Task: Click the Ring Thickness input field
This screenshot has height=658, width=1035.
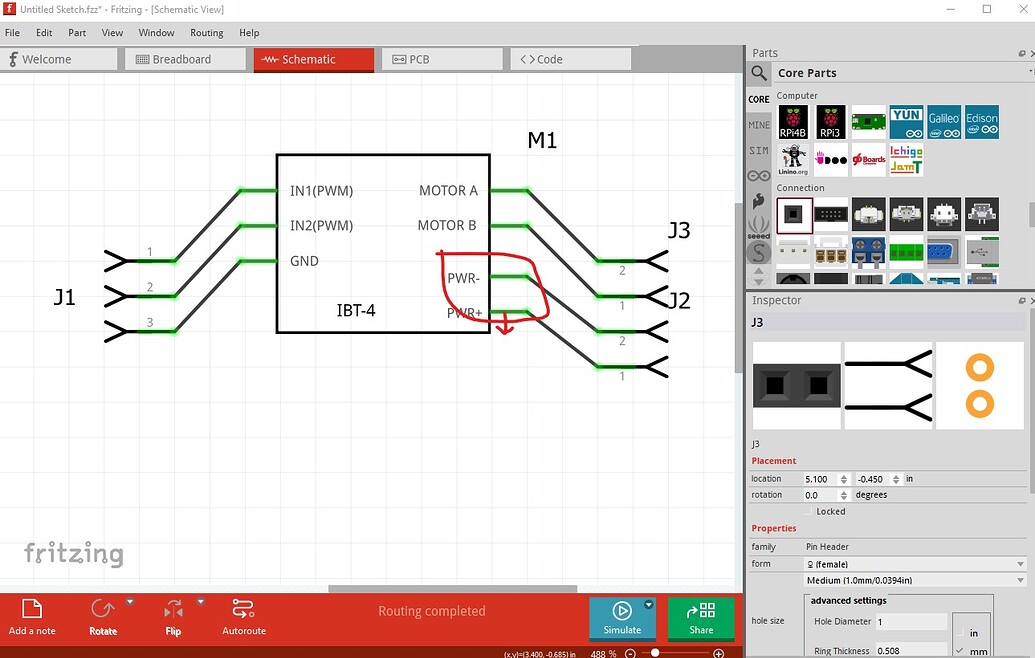Action: 911,651
